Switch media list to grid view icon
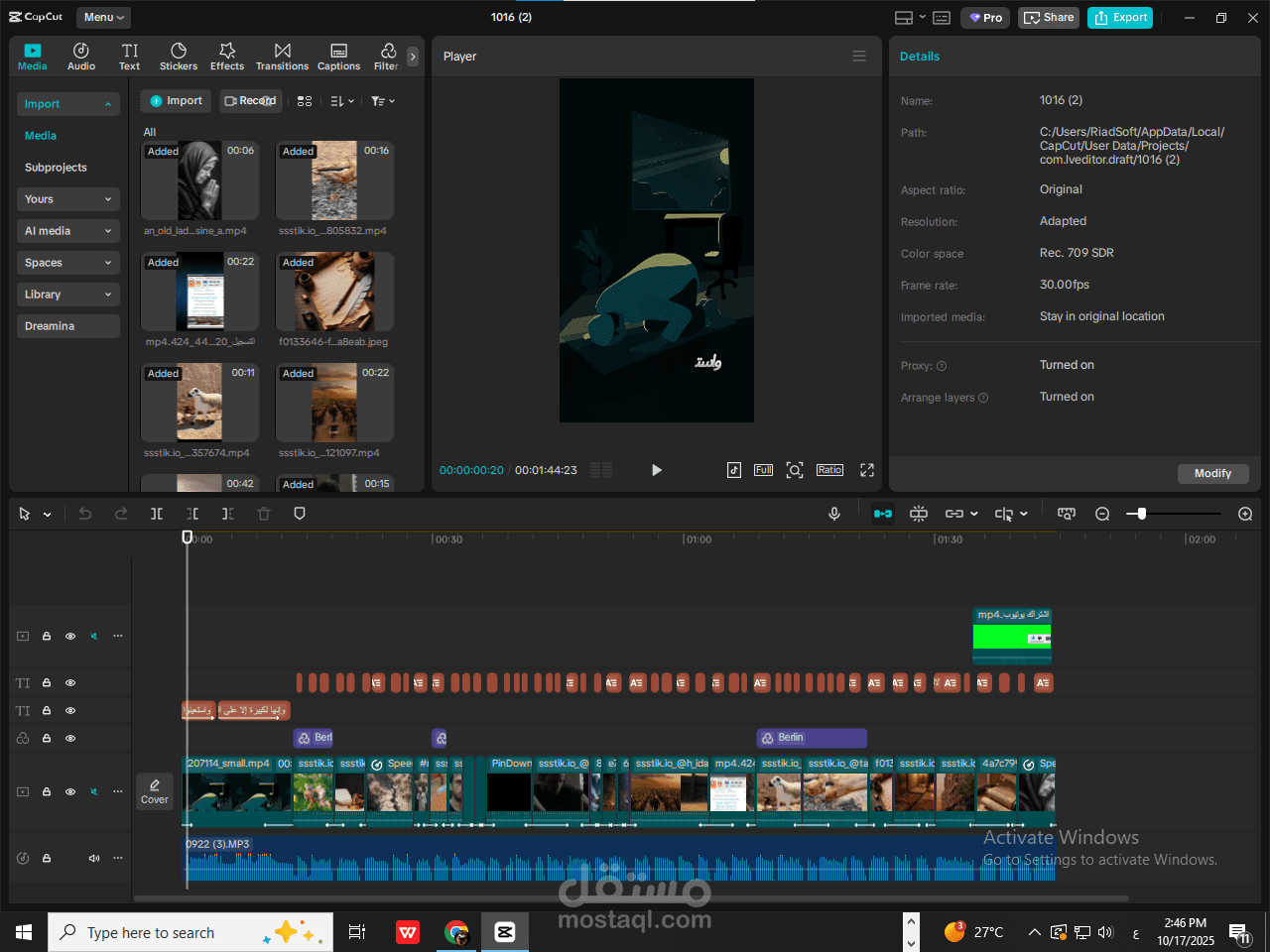Image resolution: width=1270 pixels, height=952 pixels. click(x=305, y=101)
